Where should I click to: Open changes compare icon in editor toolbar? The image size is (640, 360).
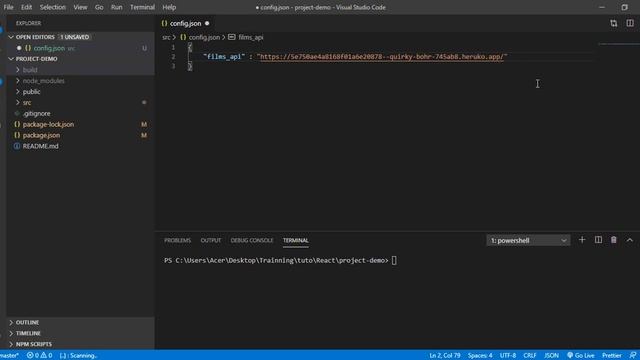pyautogui.click(x=613, y=23)
